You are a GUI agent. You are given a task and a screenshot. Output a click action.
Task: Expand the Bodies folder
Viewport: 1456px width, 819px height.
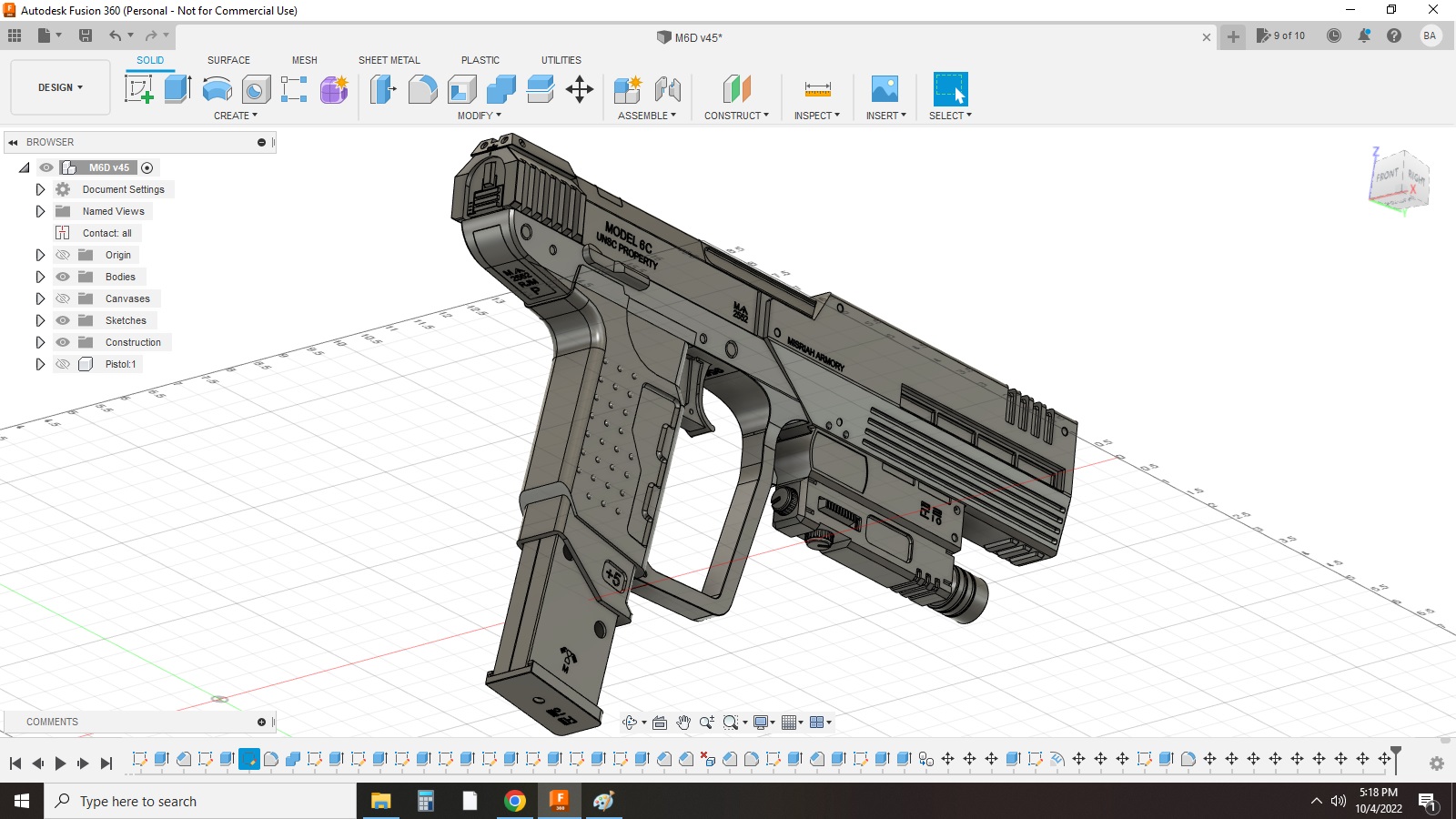(40, 277)
